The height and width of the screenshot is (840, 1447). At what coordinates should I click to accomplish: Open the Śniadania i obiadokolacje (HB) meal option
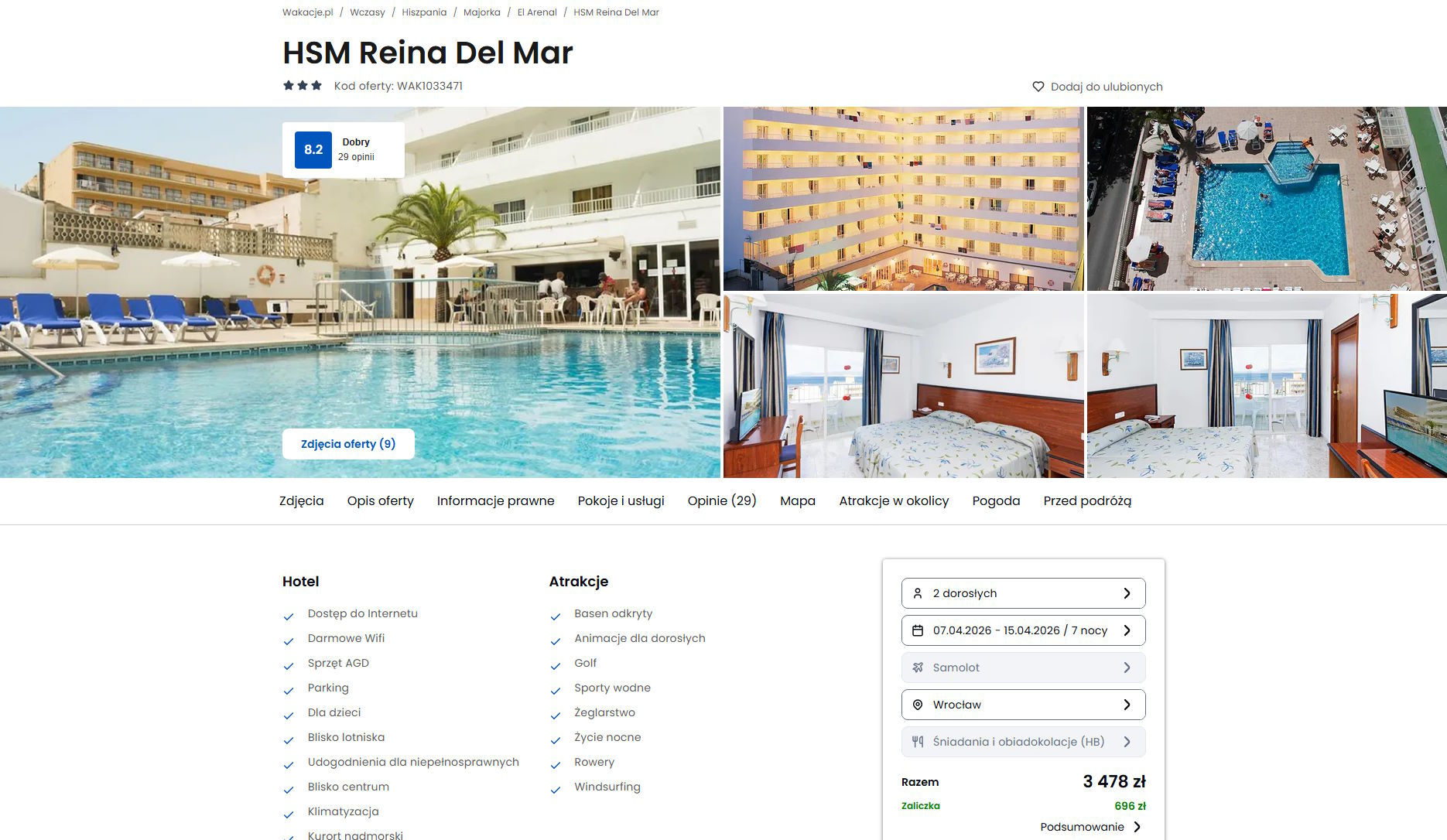pos(1023,742)
